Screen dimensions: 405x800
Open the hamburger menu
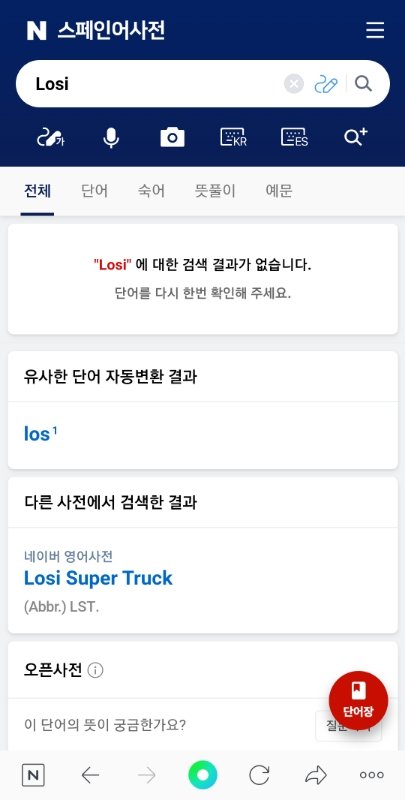(375, 31)
